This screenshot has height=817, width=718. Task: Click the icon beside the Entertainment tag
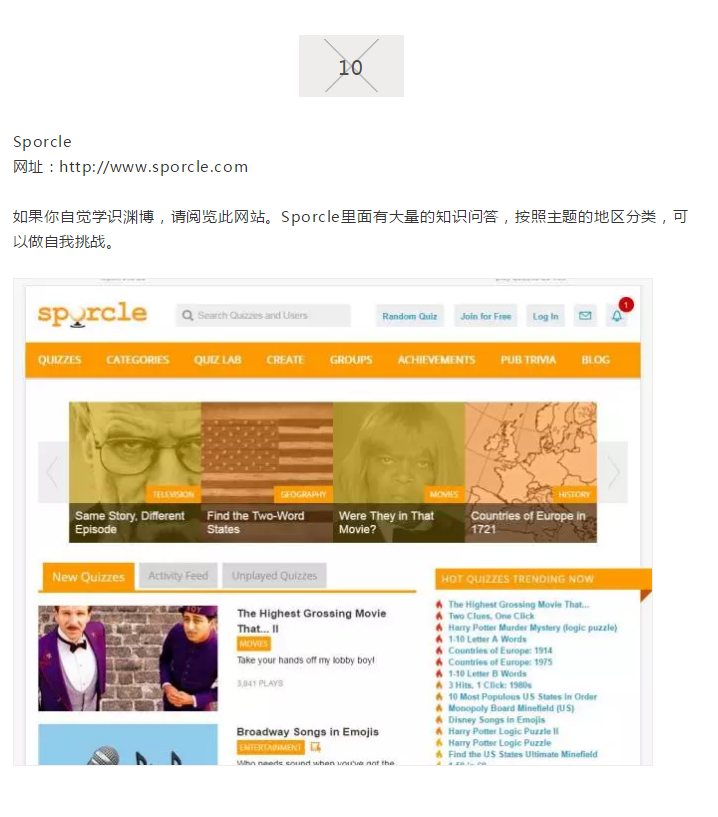(315, 747)
